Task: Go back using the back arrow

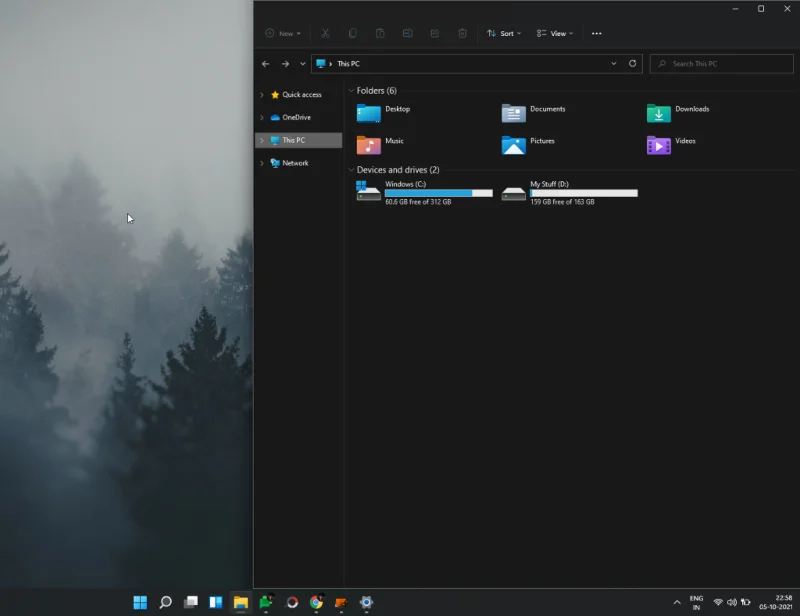Action: (x=265, y=64)
